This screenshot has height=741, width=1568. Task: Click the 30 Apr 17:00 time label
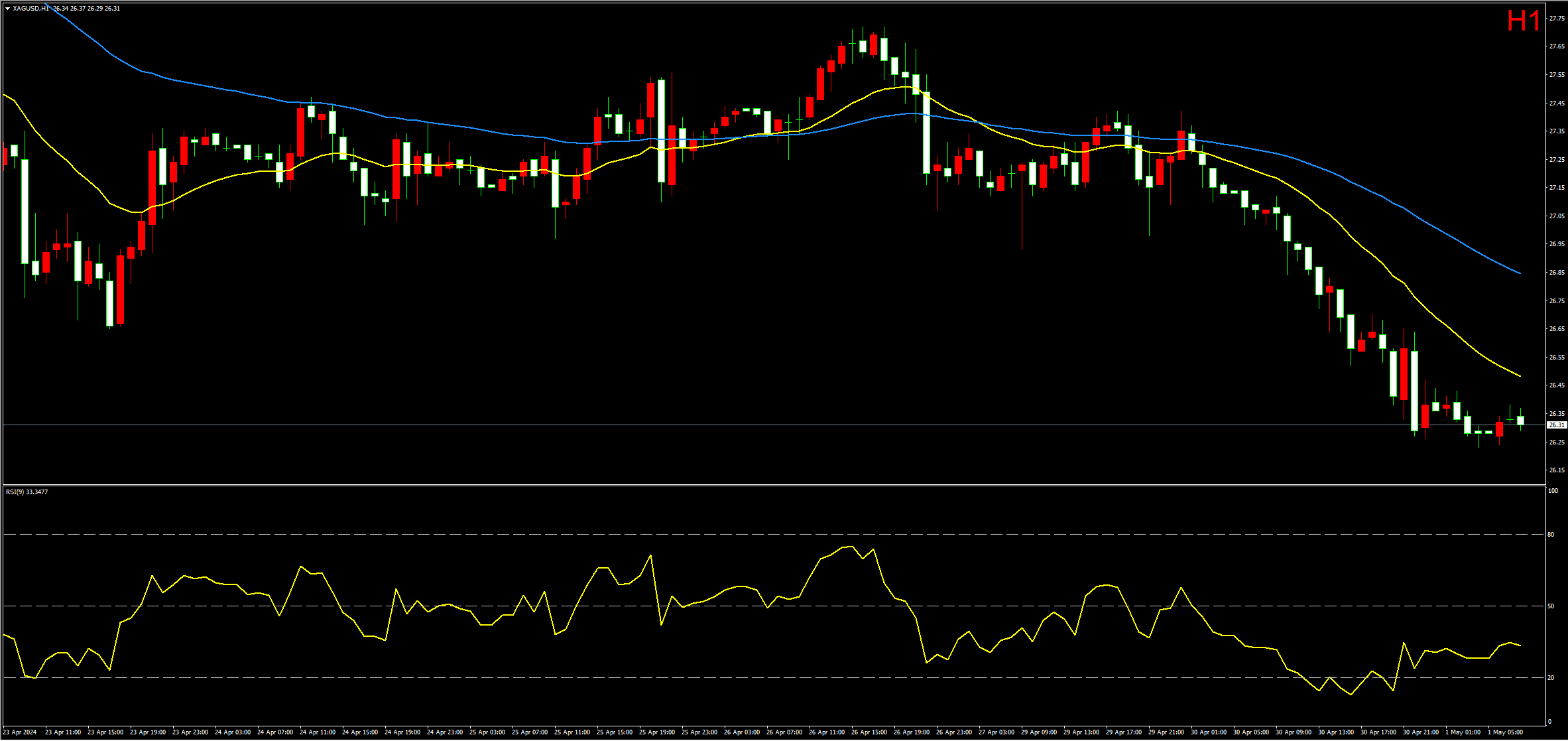1378,732
